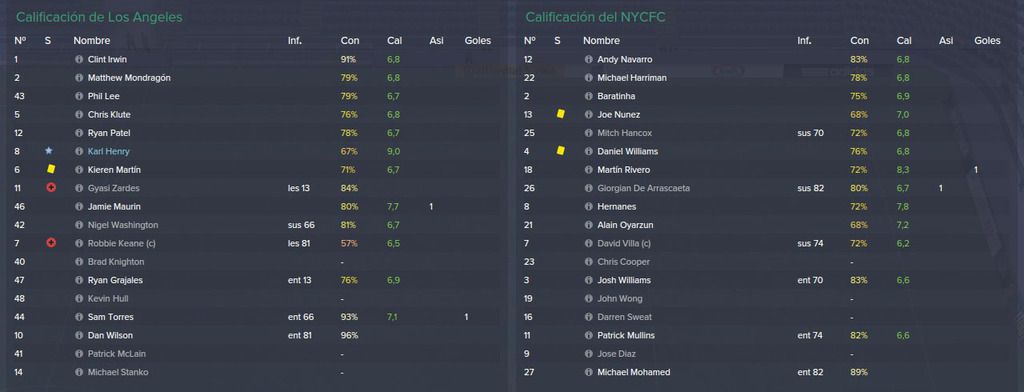Select Jamie Maurin player name
1024x392 pixels.
114,206
